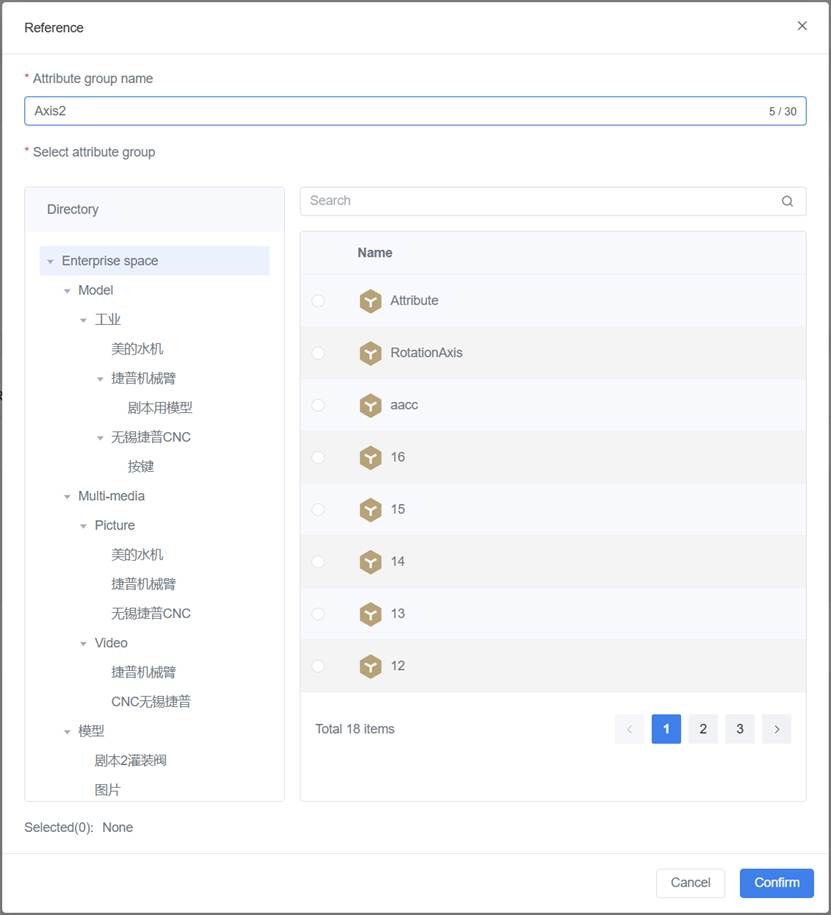Click the Cancel button
Viewport: 831px width, 915px height.
tap(690, 882)
